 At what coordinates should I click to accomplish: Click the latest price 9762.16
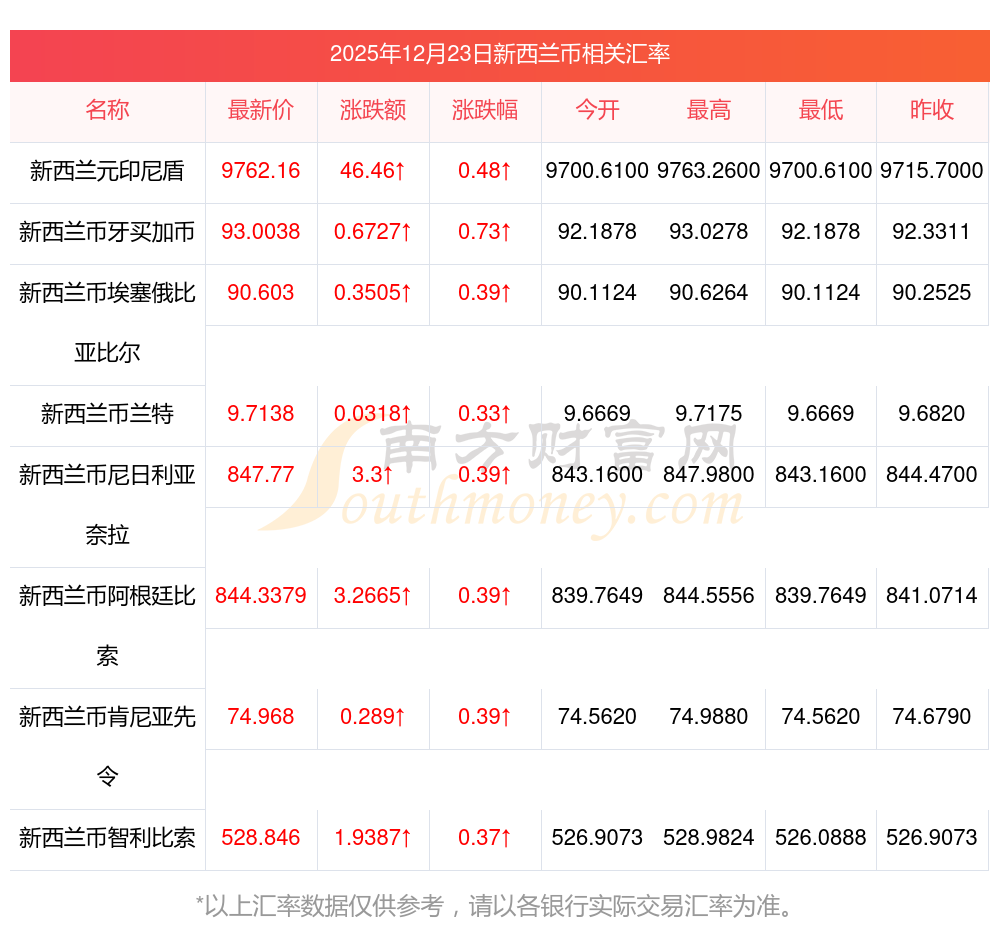[x=261, y=171]
